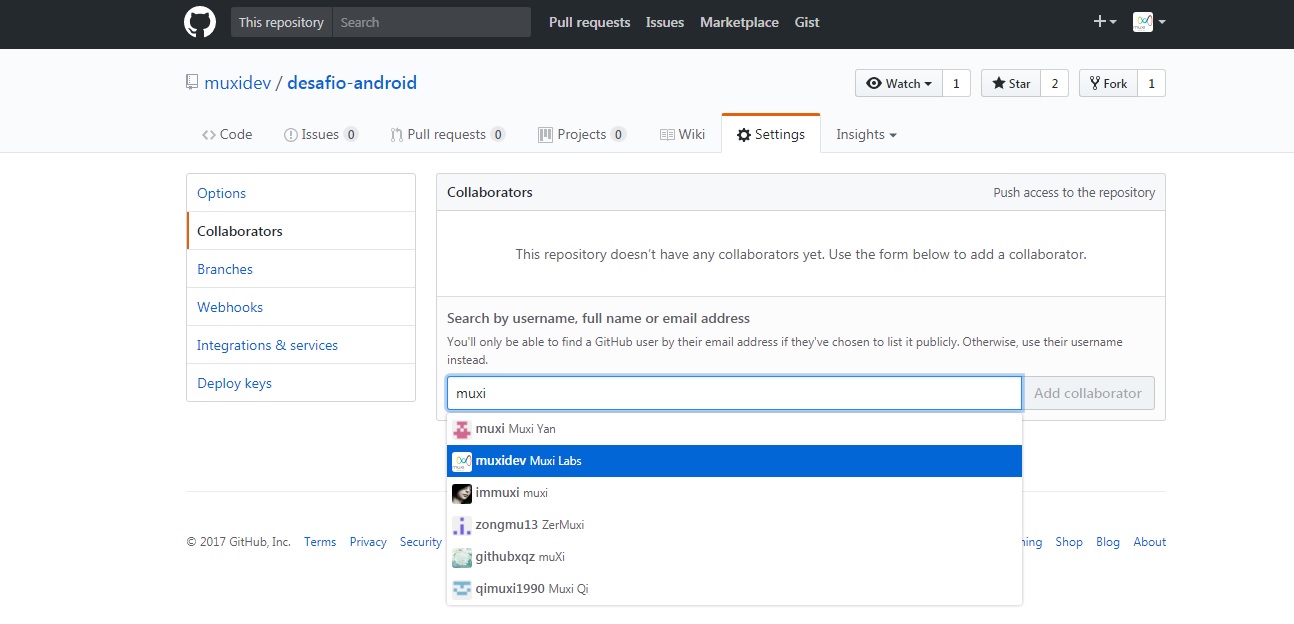Click the Add collaborator button
The width and height of the screenshot is (1294, 624).
click(1088, 393)
